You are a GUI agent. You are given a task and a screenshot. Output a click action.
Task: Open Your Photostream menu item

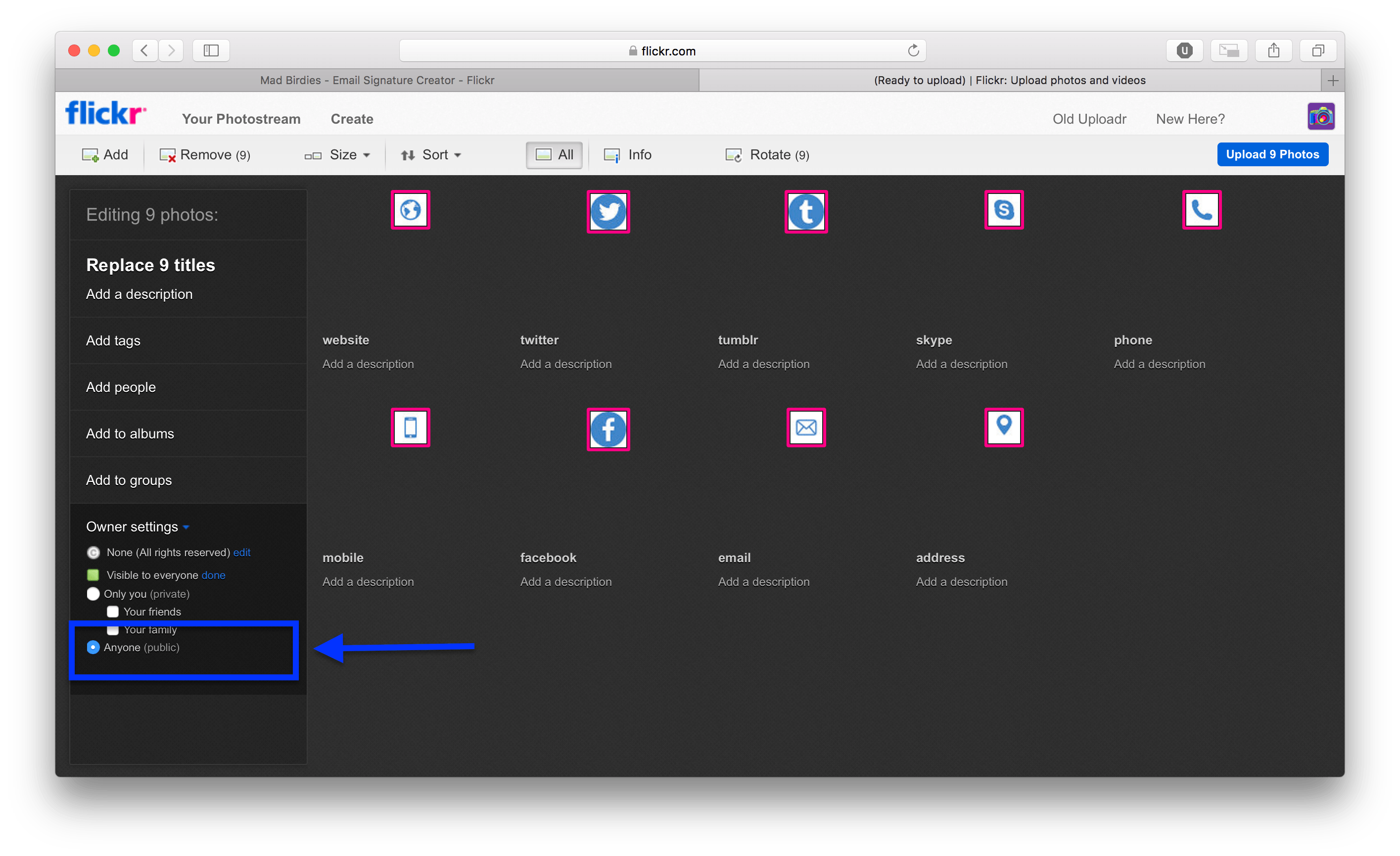[x=241, y=119]
